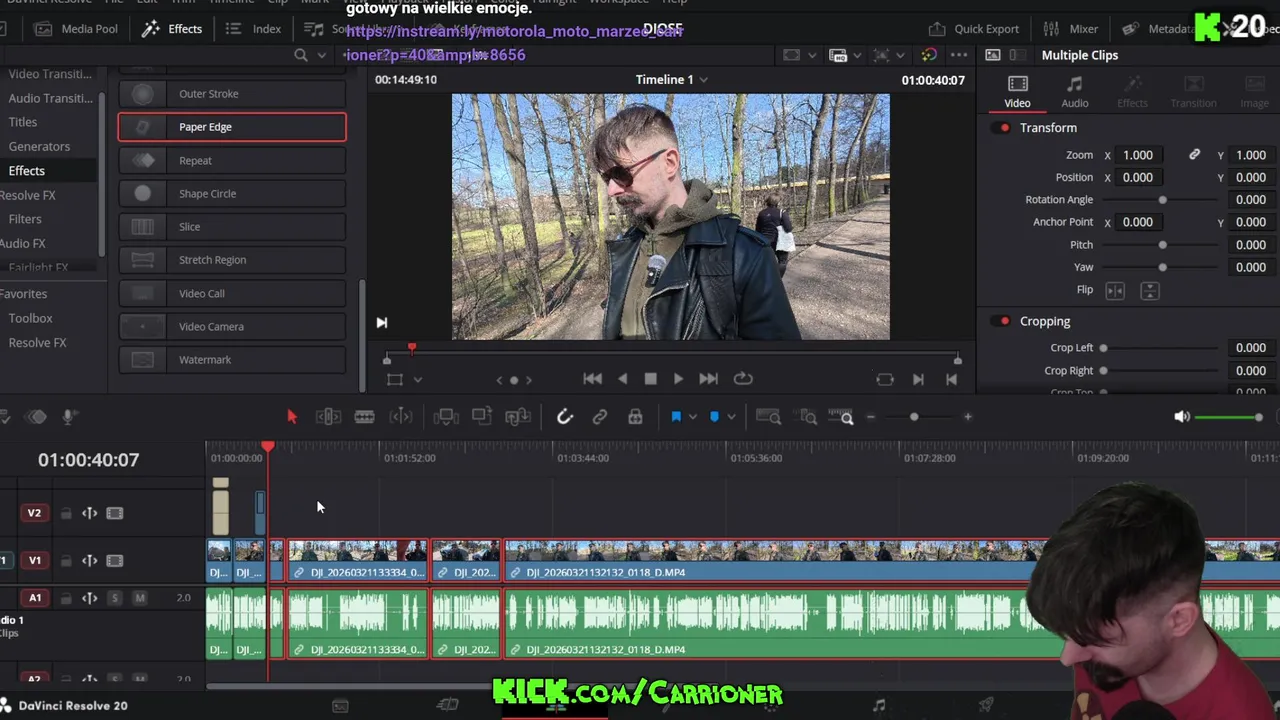Jump to first frame button
This screenshot has width=1280, height=720.
click(593, 379)
